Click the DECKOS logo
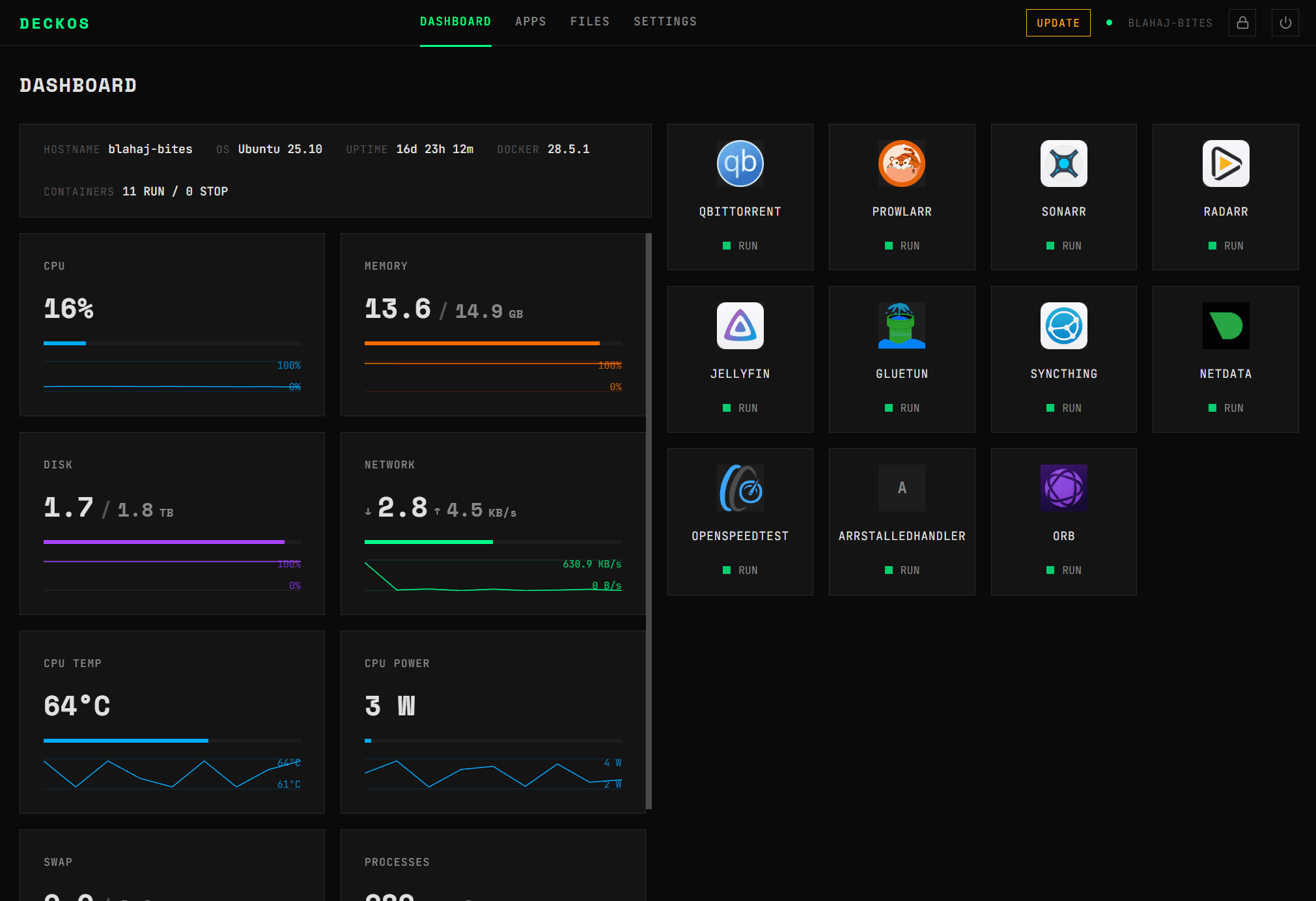1316x901 pixels. pos(55,23)
